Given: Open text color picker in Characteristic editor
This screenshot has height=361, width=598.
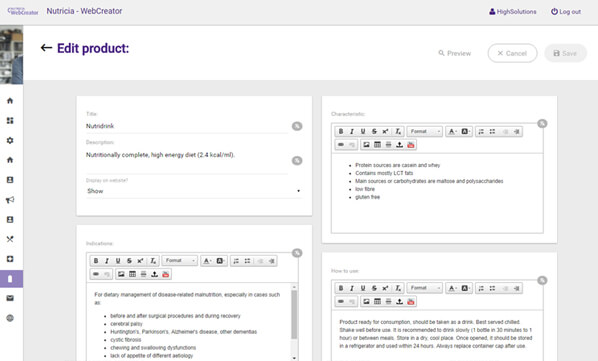Looking at the screenshot, I should [452, 132].
